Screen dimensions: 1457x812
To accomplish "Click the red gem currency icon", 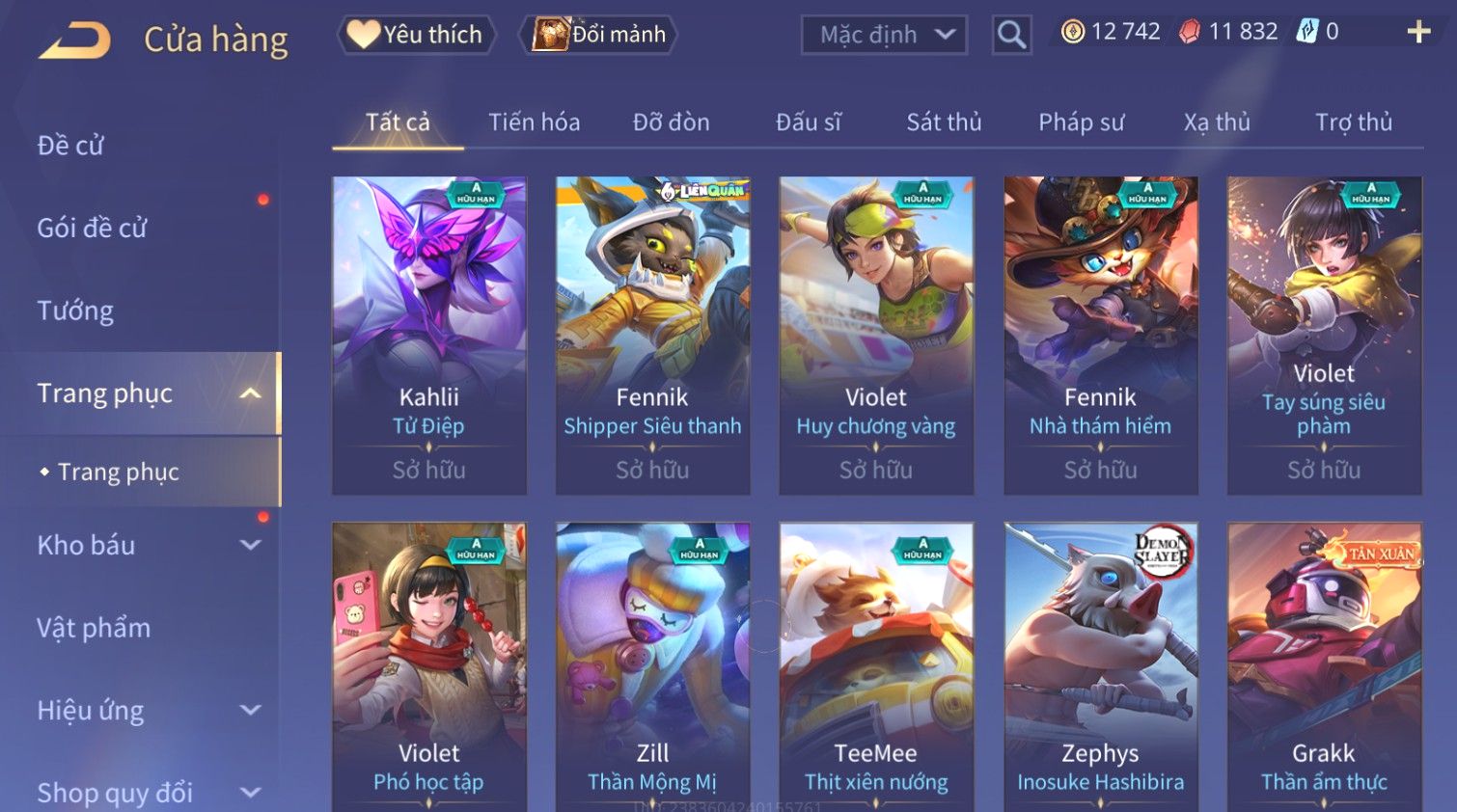I will click(x=1190, y=32).
